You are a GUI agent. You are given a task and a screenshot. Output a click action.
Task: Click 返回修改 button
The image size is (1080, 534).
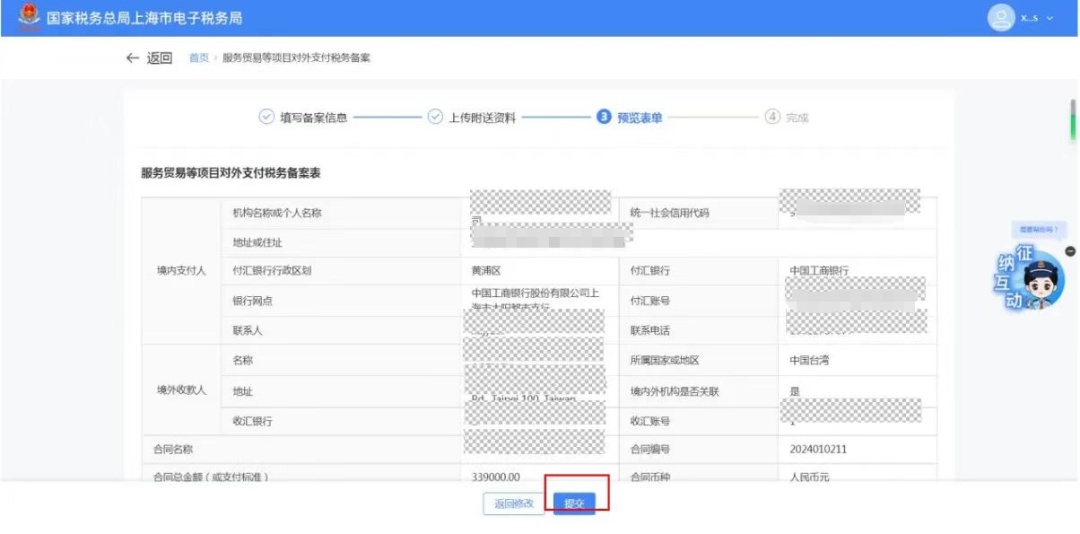(x=514, y=504)
